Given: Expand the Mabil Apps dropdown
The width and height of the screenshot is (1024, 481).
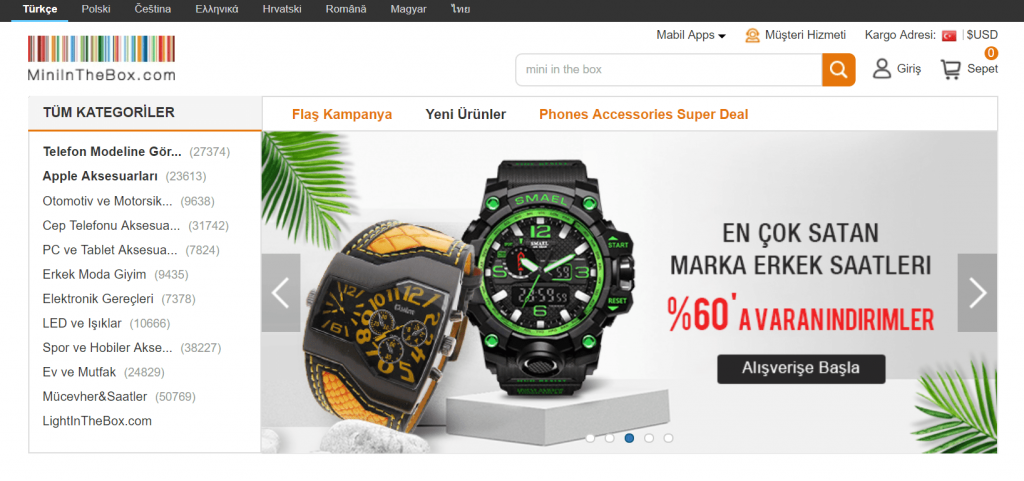Looking at the screenshot, I should click(691, 35).
